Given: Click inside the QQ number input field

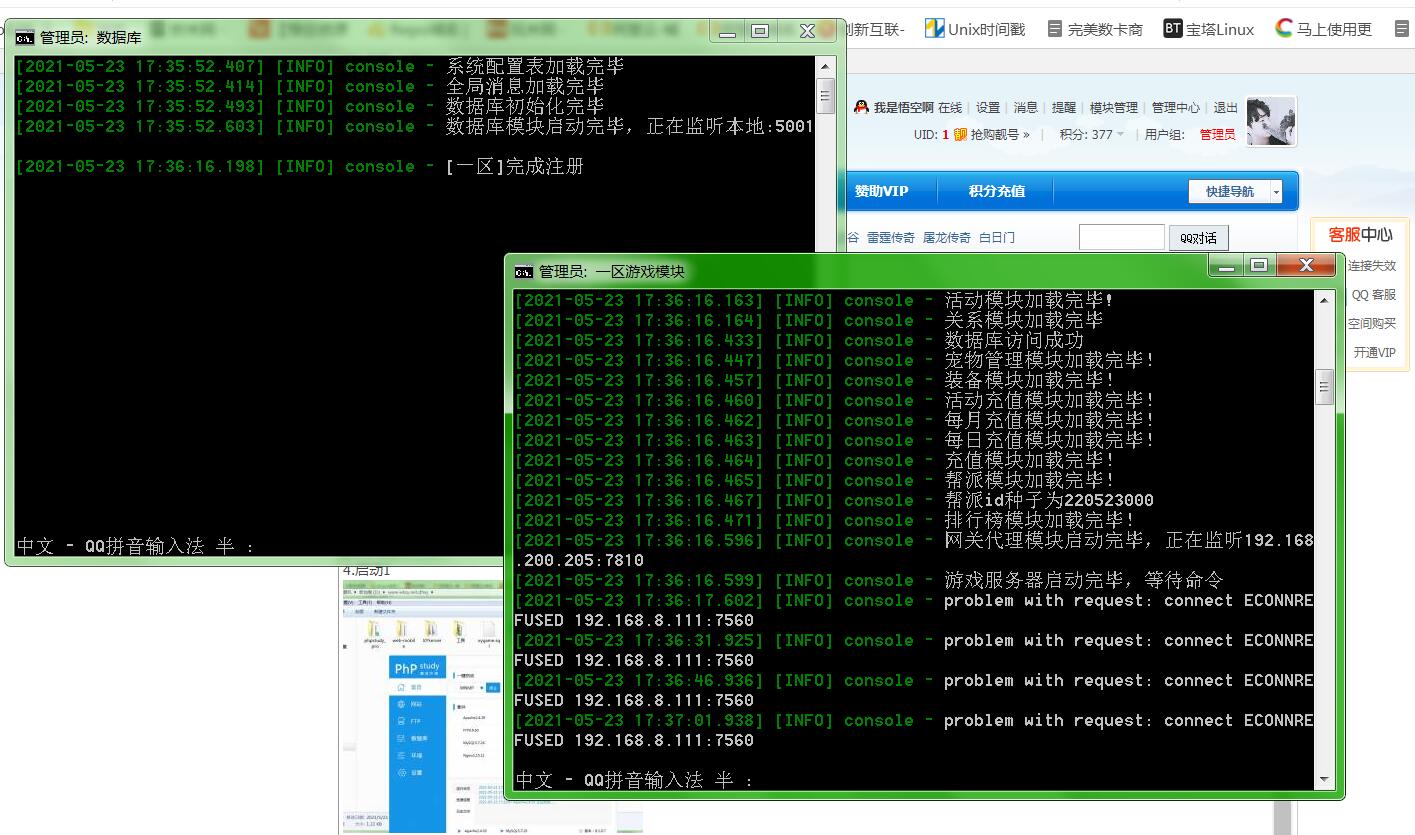Looking at the screenshot, I should (x=1121, y=237).
